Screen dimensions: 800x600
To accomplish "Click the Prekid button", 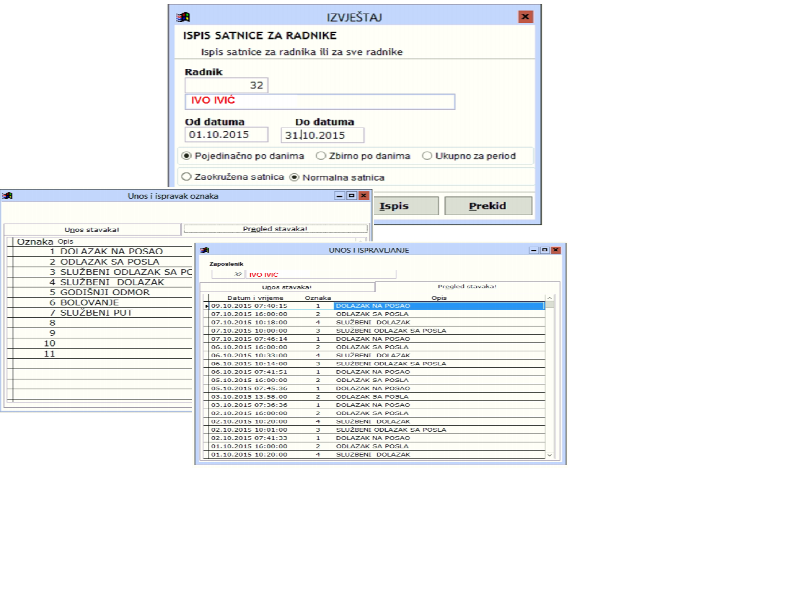I will 487,206.
